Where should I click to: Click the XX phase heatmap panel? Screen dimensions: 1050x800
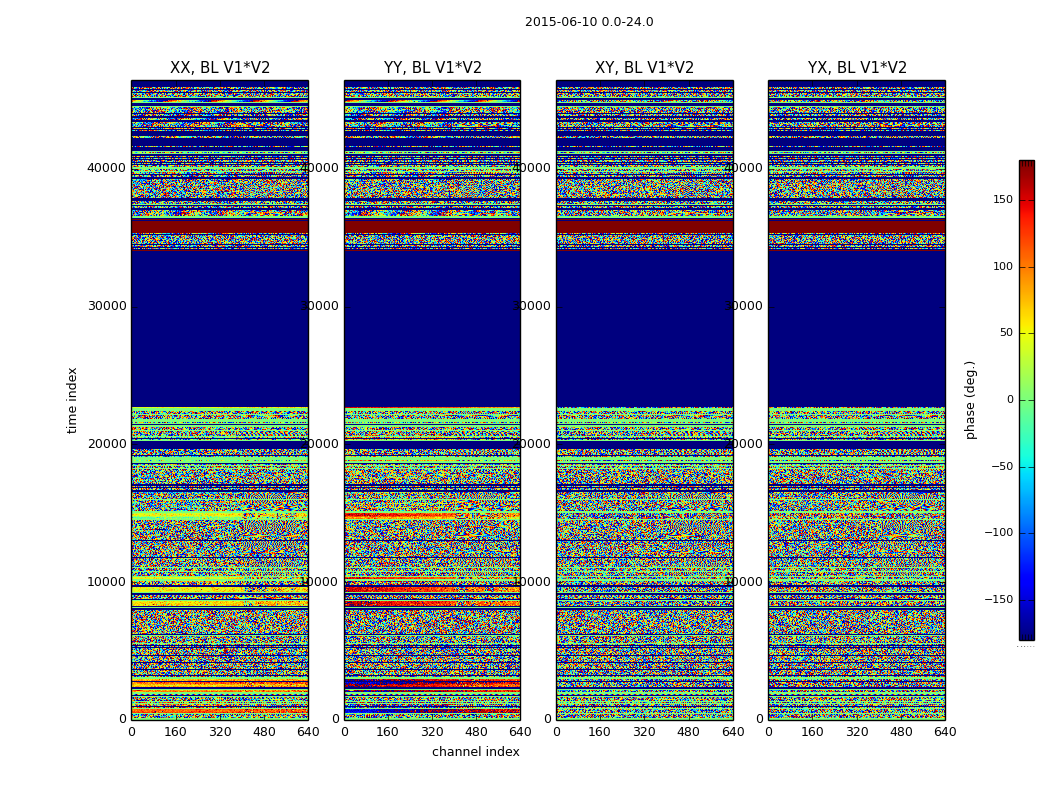(x=220, y=400)
